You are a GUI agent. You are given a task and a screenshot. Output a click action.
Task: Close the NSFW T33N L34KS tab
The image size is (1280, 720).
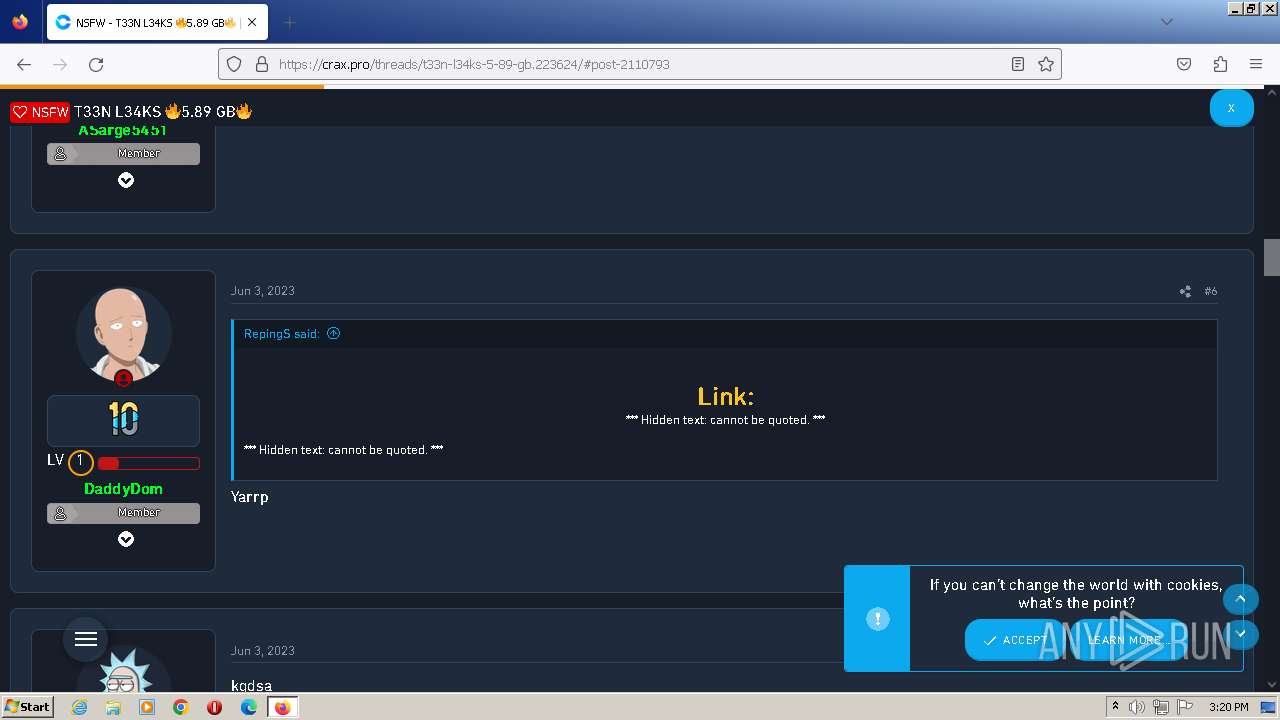(x=251, y=22)
